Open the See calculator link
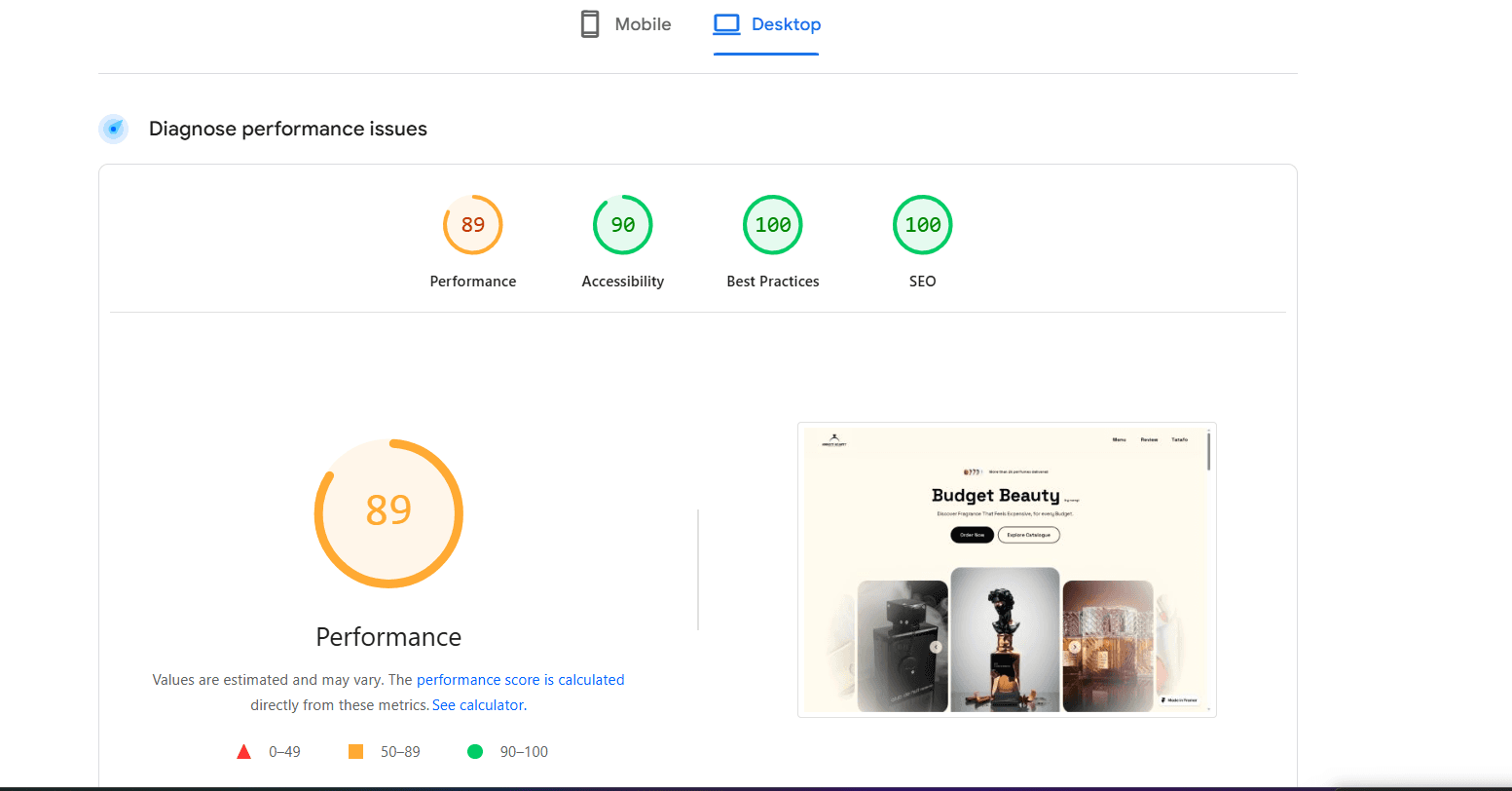The width and height of the screenshot is (1512, 791). (x=478, y=704)
